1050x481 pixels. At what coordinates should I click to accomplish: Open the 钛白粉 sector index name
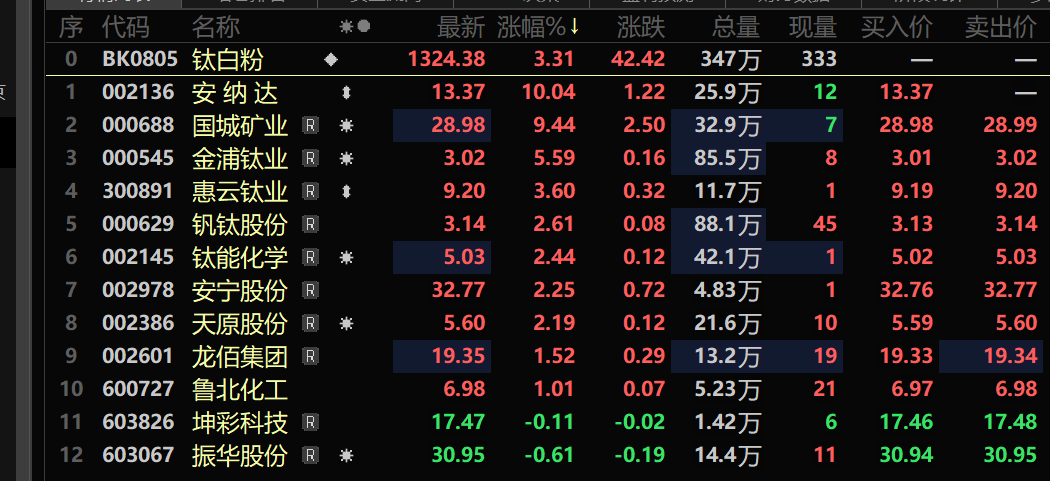tap(228, 60)
